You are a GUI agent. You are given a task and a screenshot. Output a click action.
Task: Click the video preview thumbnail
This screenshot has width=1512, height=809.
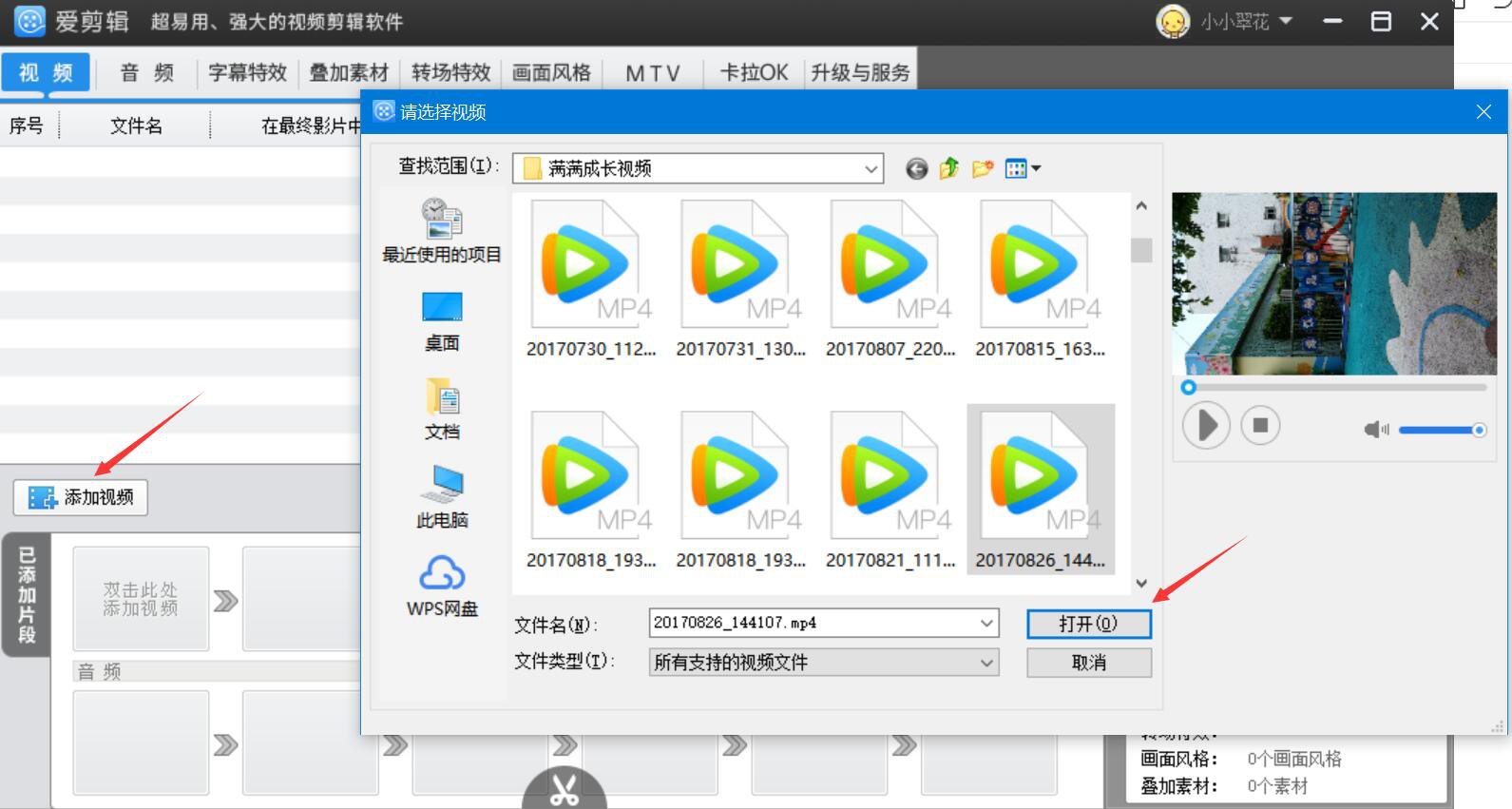coord(1334,283)
